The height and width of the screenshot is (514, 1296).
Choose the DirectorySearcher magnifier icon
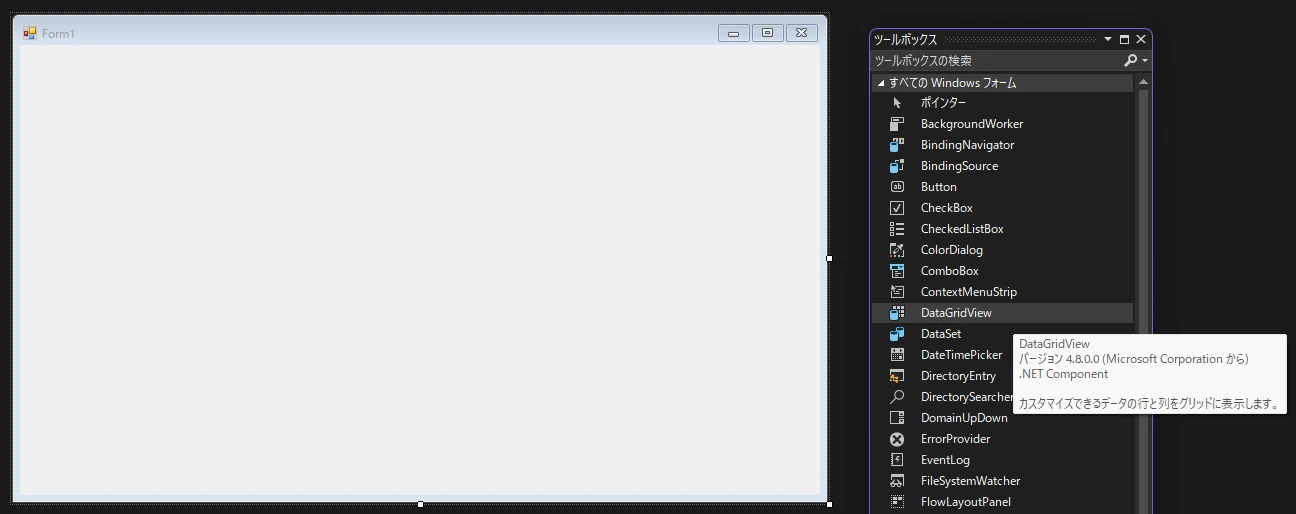(897, 397)
